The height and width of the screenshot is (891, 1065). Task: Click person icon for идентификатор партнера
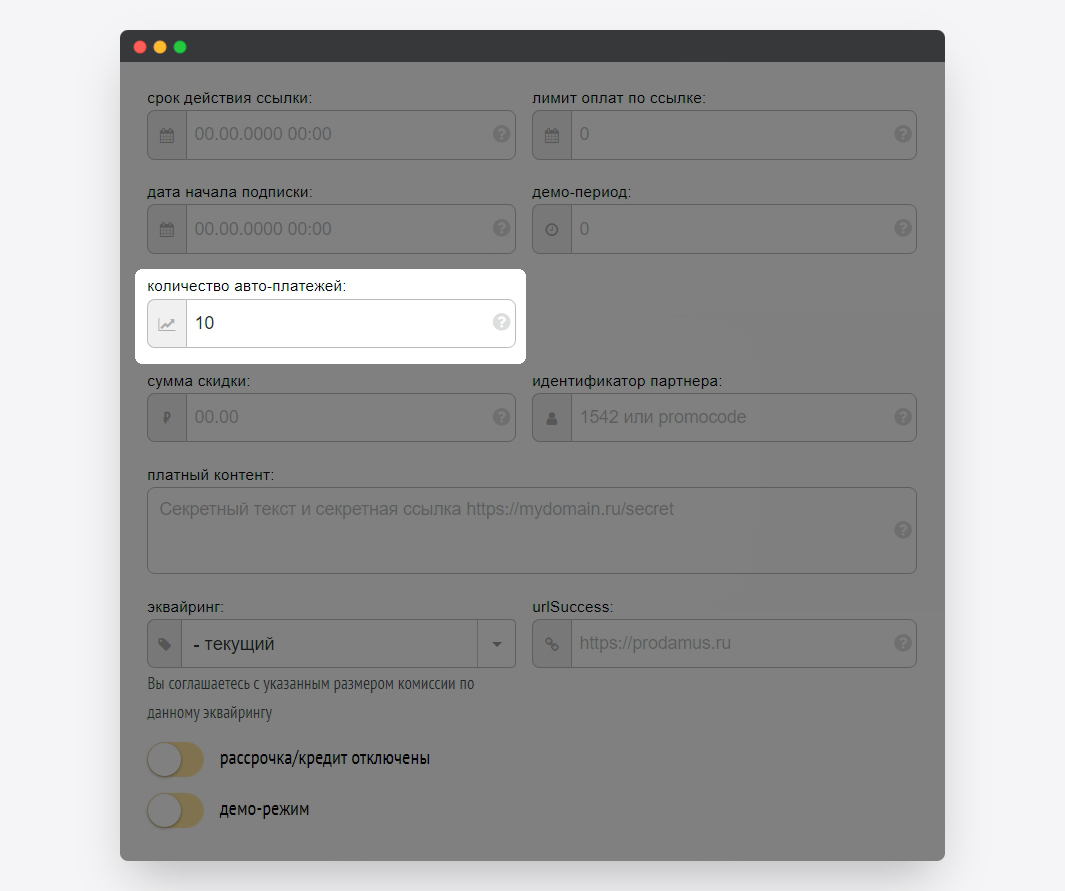point(552,418)
